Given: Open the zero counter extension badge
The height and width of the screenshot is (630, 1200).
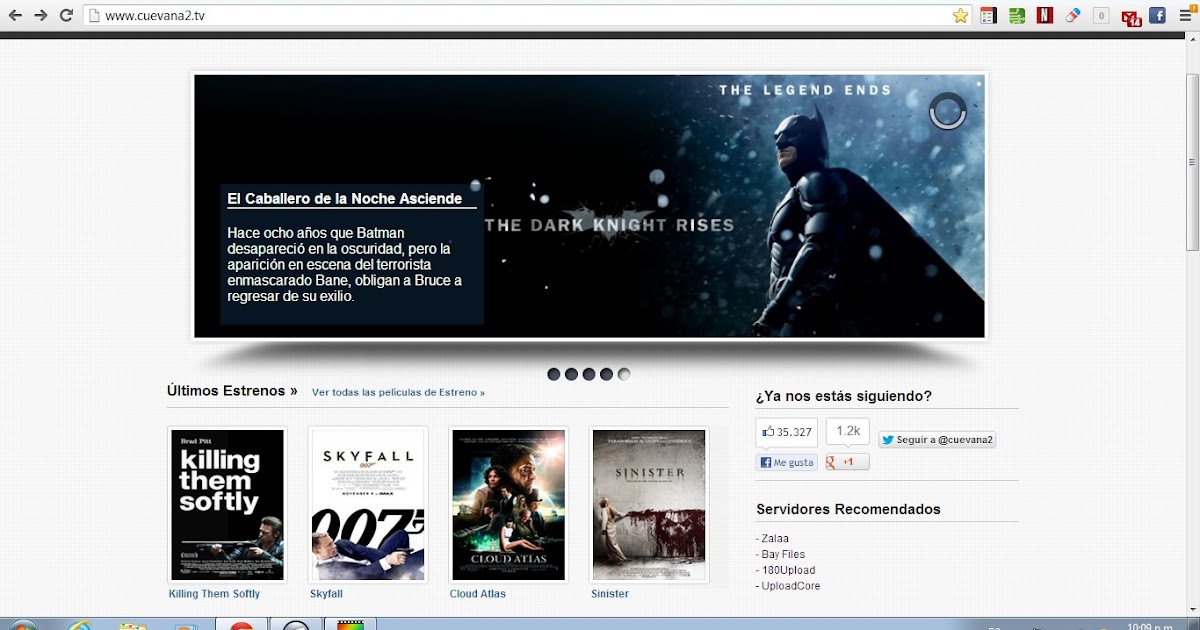Looking at the screenshot, I should click(1102, 16).
